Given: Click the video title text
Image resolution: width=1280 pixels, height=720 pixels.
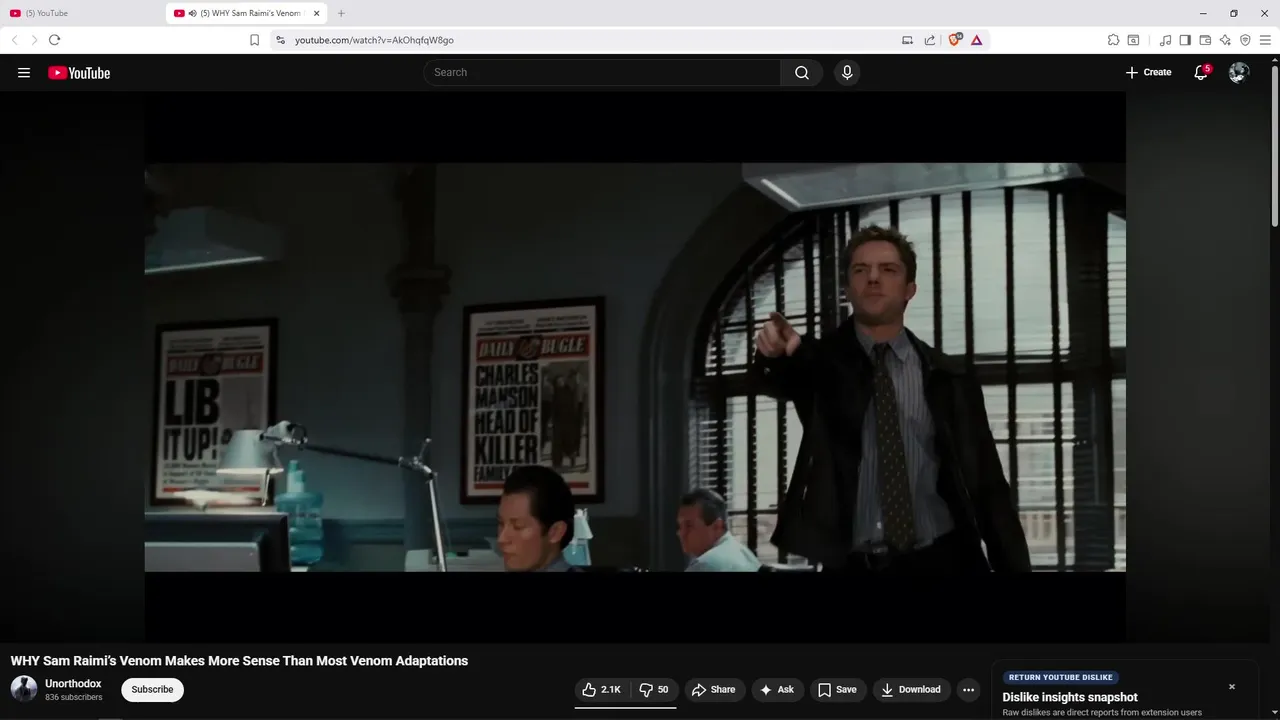Looking at the screenshot, I should [239, 661].
